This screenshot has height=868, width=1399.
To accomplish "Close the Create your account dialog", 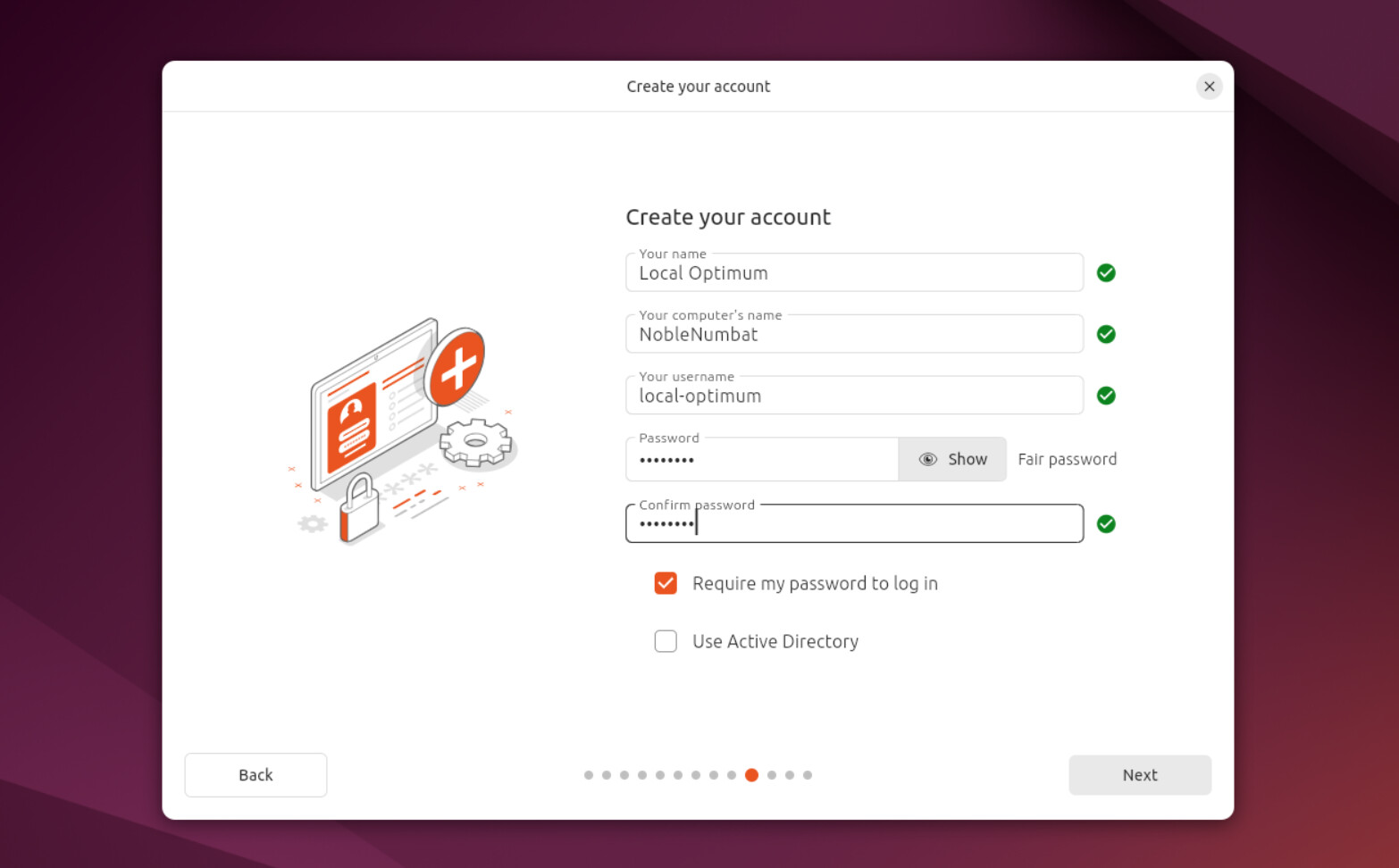I will pos(1209,86).
